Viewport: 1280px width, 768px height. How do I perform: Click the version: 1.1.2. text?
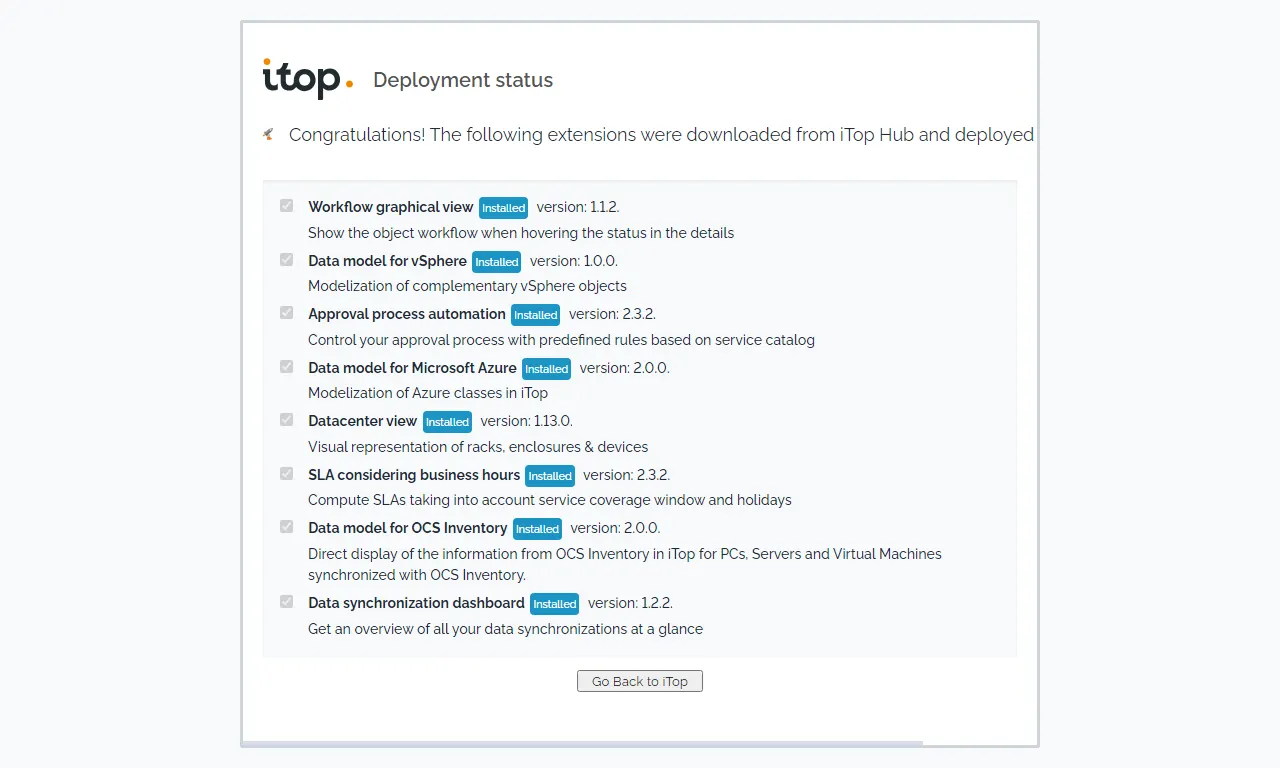coord(578,207)
